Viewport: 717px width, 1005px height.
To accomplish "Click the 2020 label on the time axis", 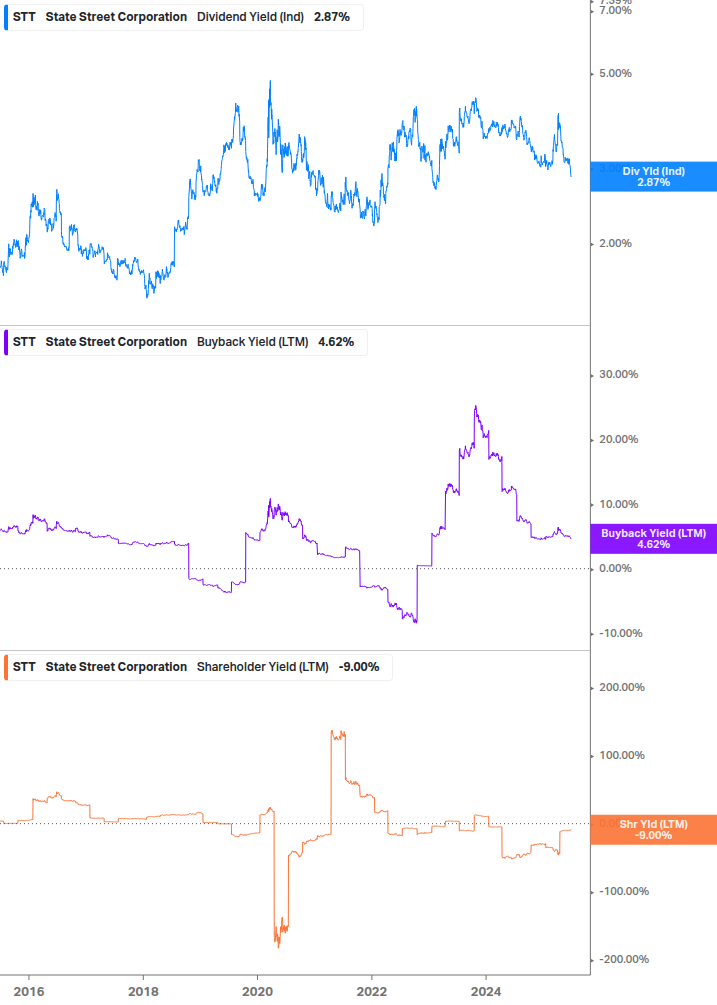I will [258, 992].
